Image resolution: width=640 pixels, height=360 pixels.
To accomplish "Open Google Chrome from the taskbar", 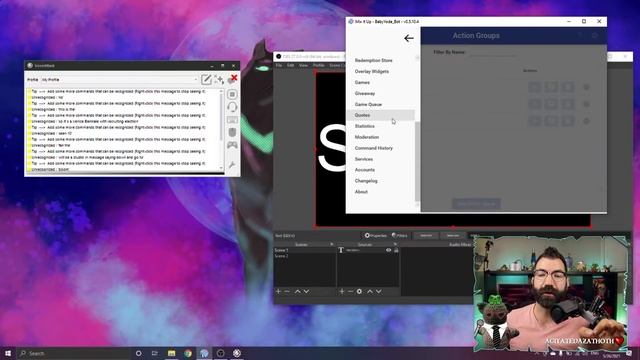I will click(x=188, y=353).
